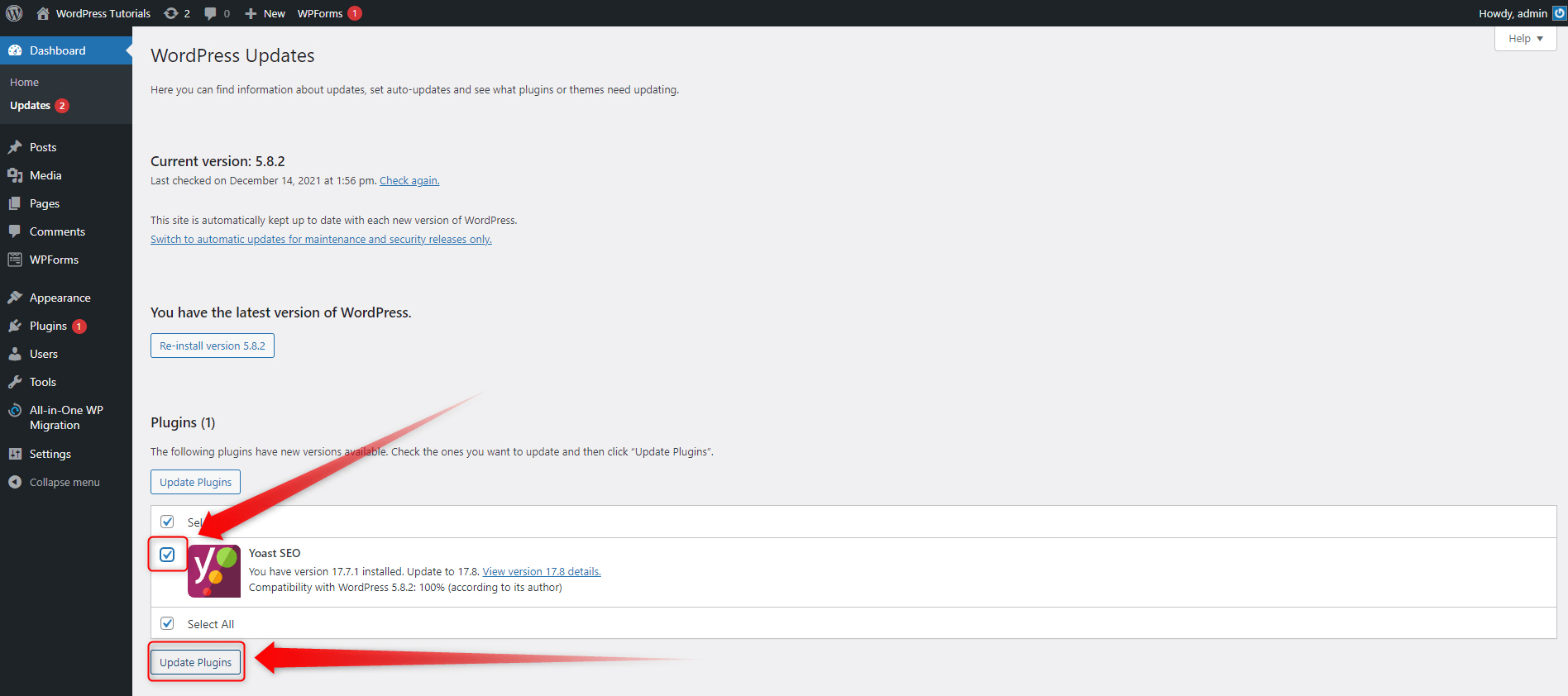The height and width of the screenshot is (696, 1568).
Task: Click the Plugins plug icon
Action: coord(15,326)
